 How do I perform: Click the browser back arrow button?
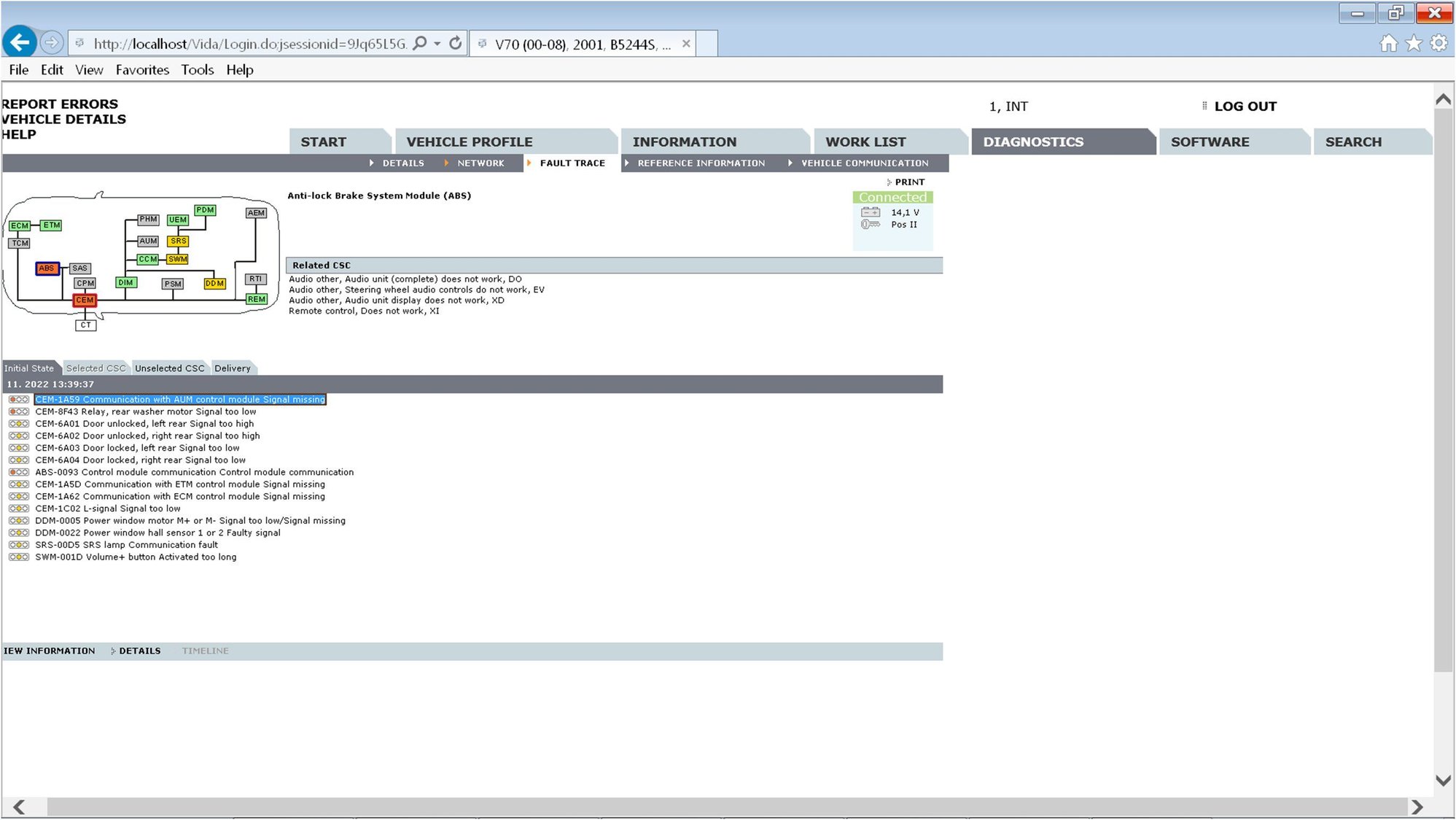click(x=20, y=43)
